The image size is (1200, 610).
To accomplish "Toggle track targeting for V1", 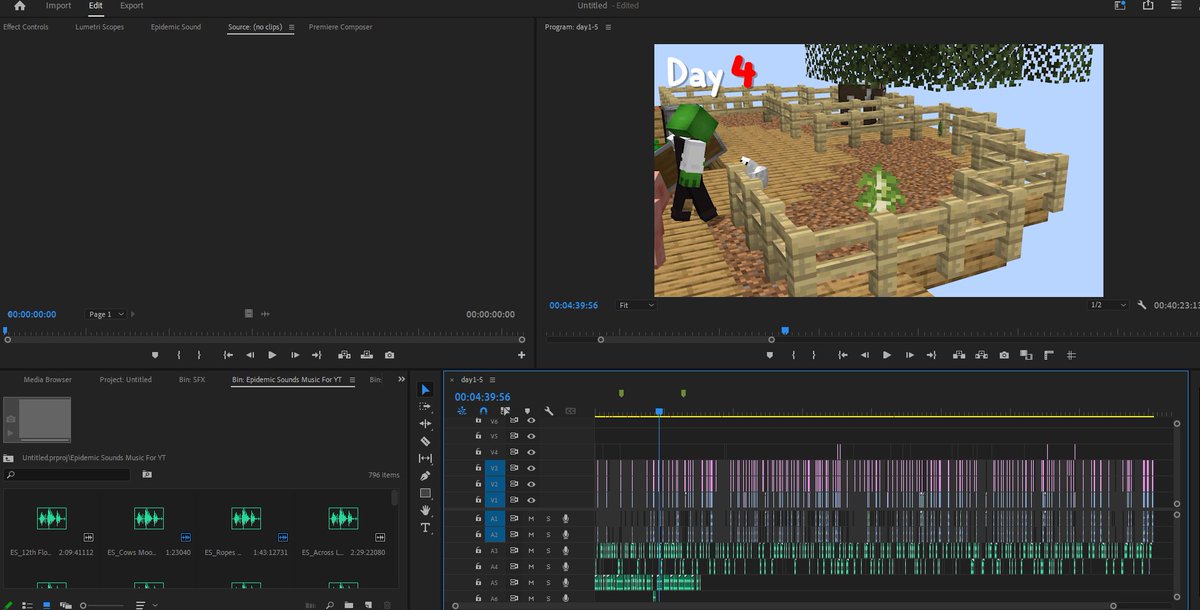I will point(494,499).
